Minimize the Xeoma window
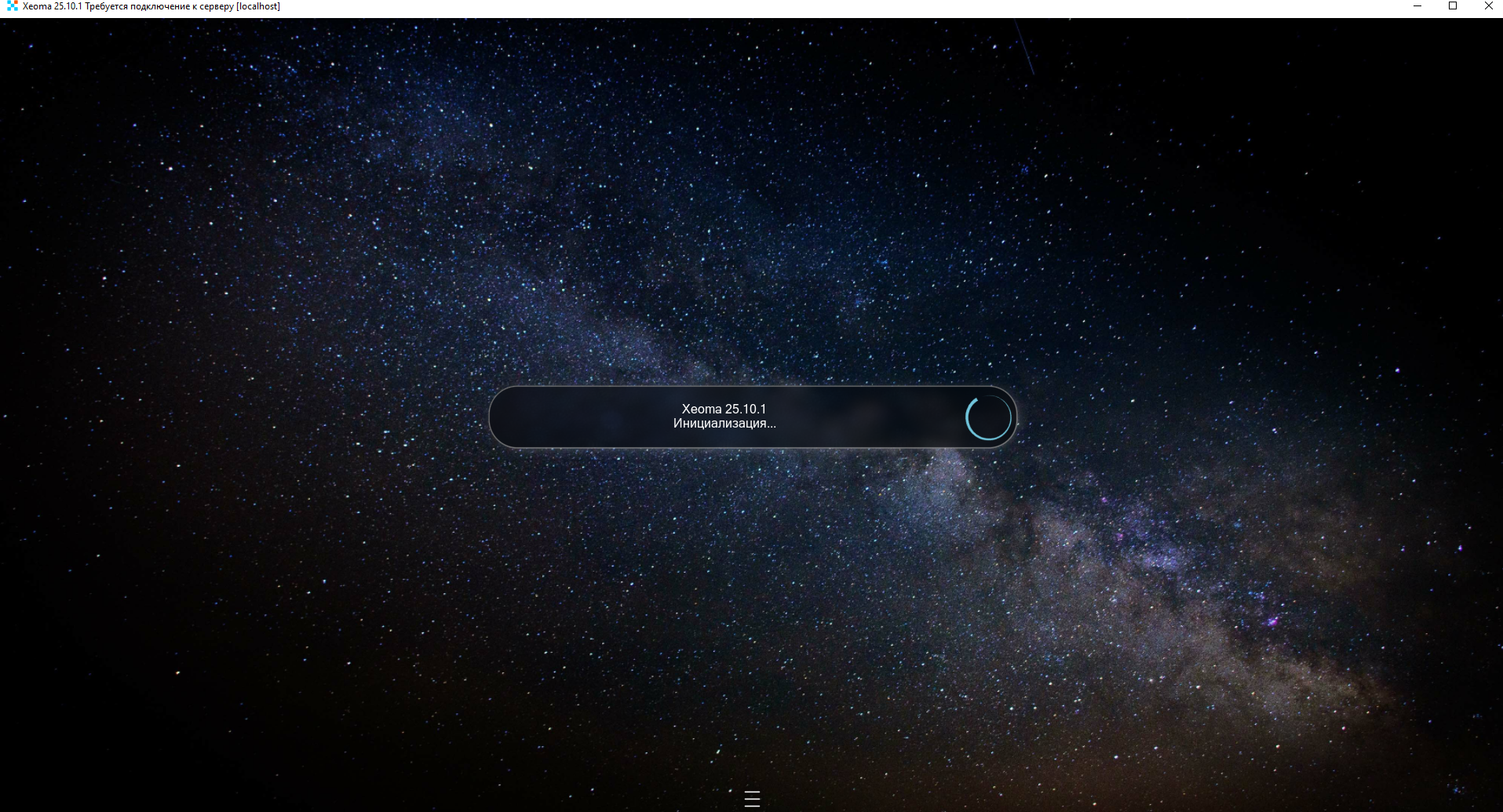Viewport: 1503px width, 812px height. (1417, 6)
